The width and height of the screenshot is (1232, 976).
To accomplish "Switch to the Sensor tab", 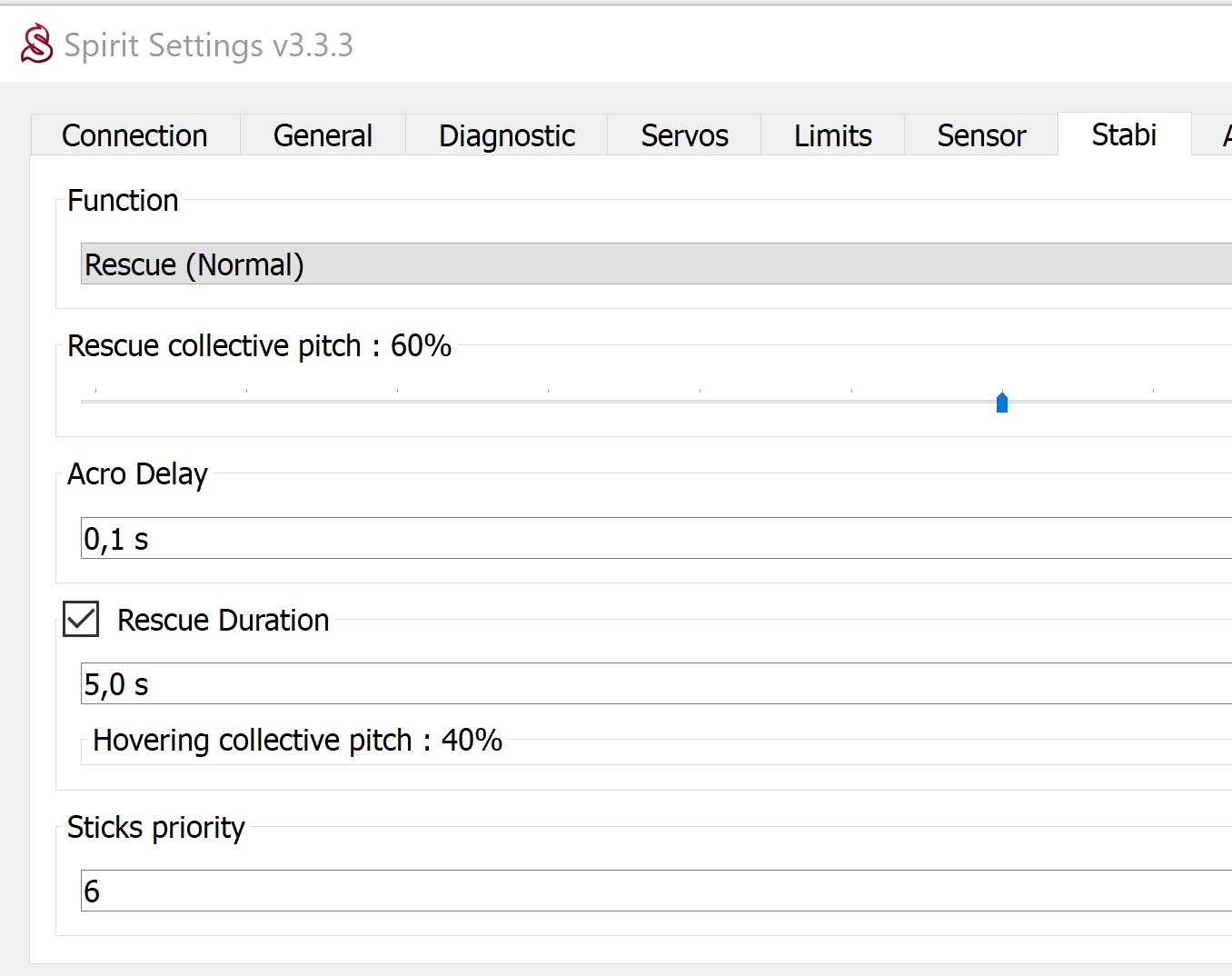I will [981, 135].
